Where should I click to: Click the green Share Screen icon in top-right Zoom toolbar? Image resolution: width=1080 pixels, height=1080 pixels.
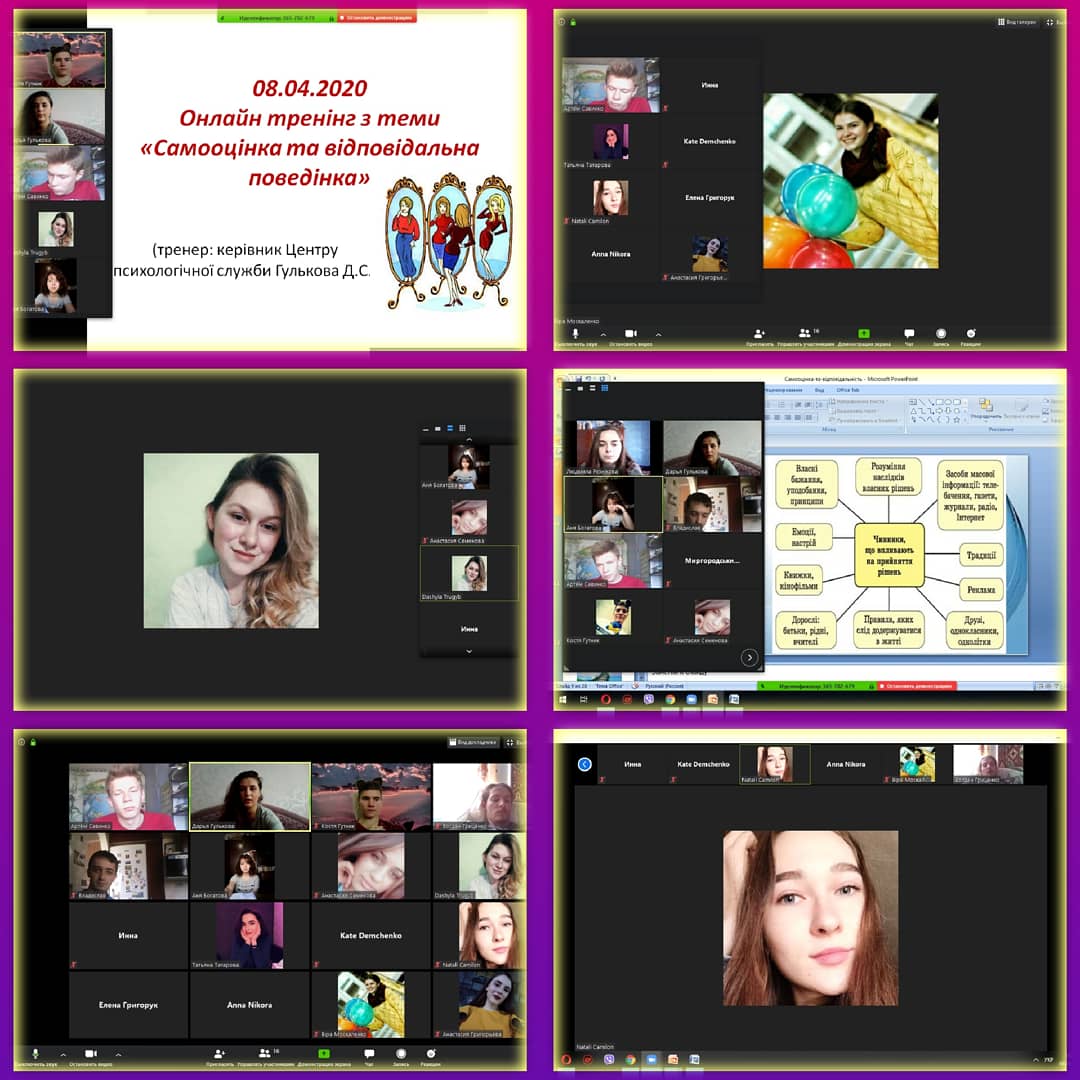pos(864,334)
